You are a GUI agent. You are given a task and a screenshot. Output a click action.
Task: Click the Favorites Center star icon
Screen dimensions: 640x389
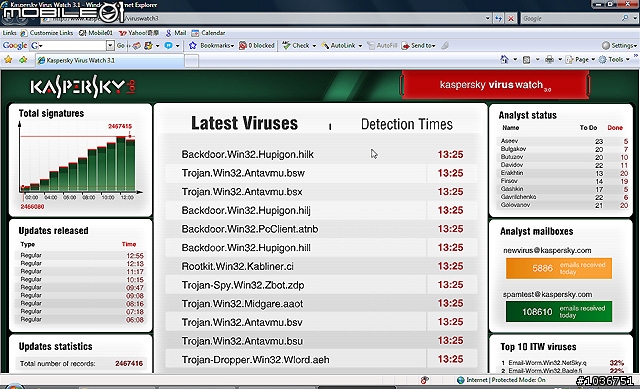(x=8, y=60)
